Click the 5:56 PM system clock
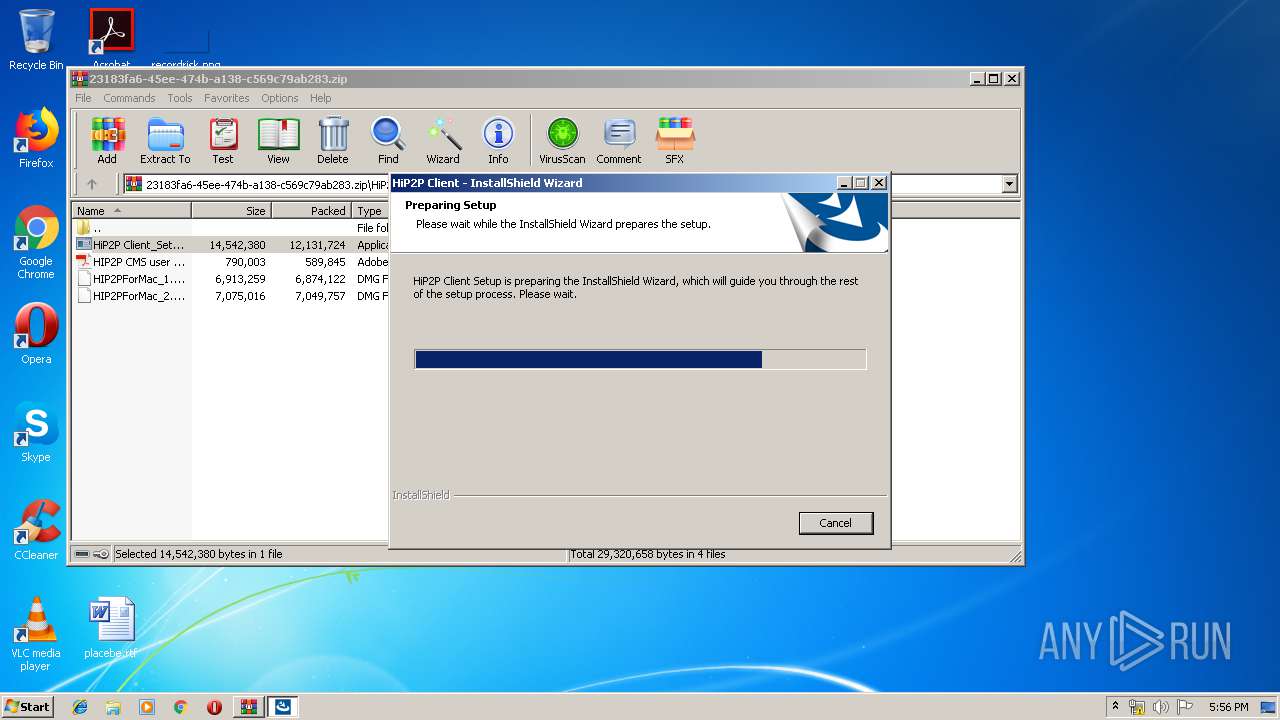This screenshot has width=1280, height=720. 1228,707
